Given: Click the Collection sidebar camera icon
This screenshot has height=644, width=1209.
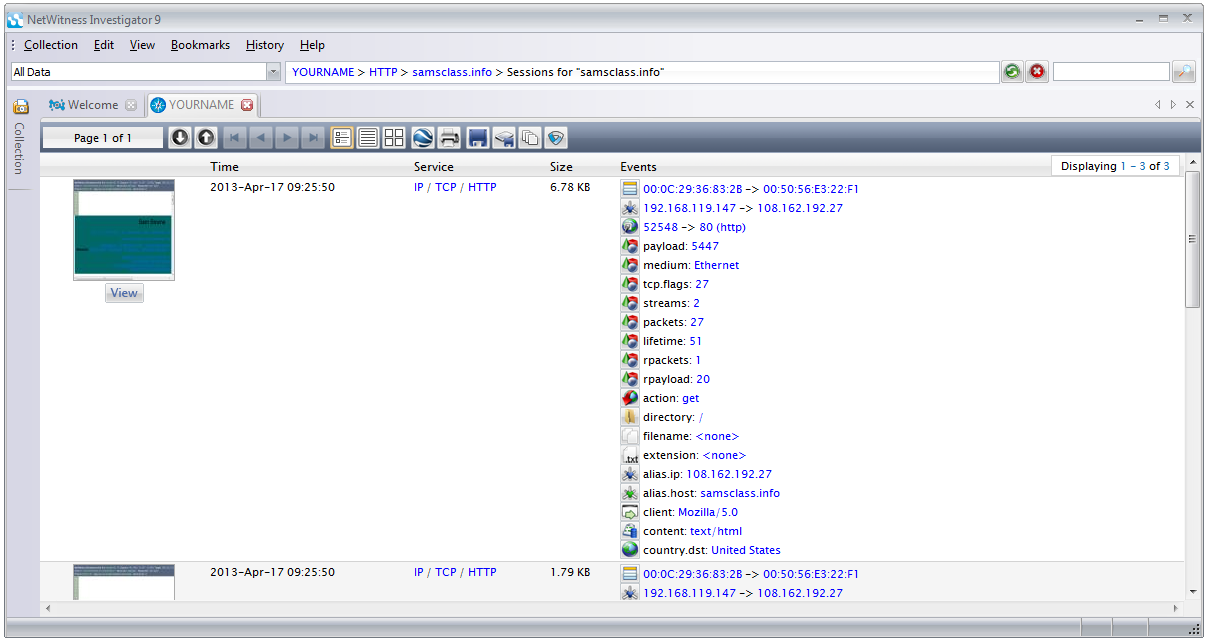Looking at the screenshot, I should pos(20,106).
